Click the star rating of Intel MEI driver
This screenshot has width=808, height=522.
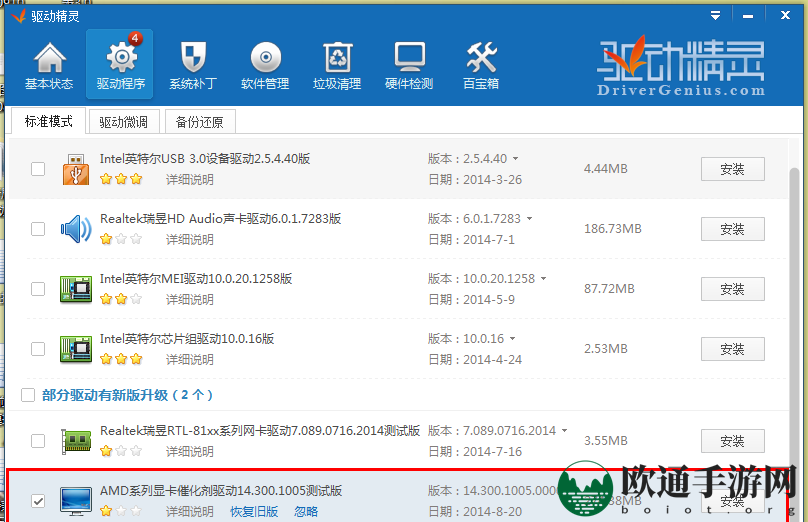(x=121, y=299)
